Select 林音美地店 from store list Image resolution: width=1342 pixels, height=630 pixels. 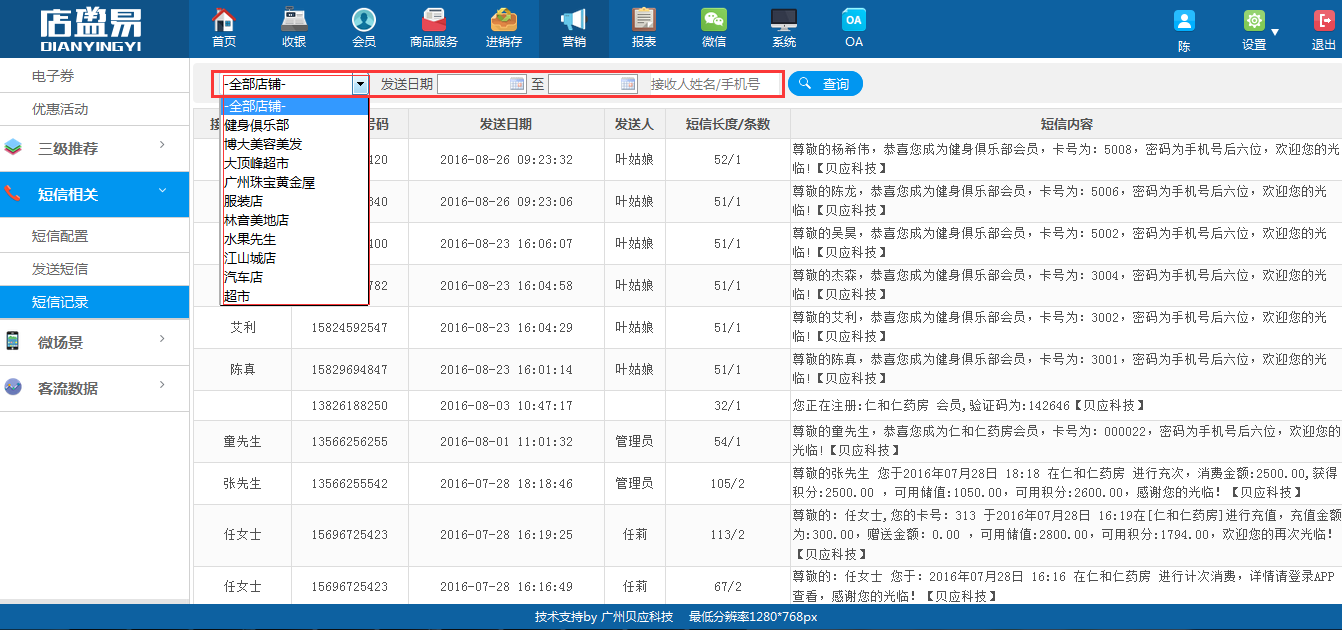point(295,220)
